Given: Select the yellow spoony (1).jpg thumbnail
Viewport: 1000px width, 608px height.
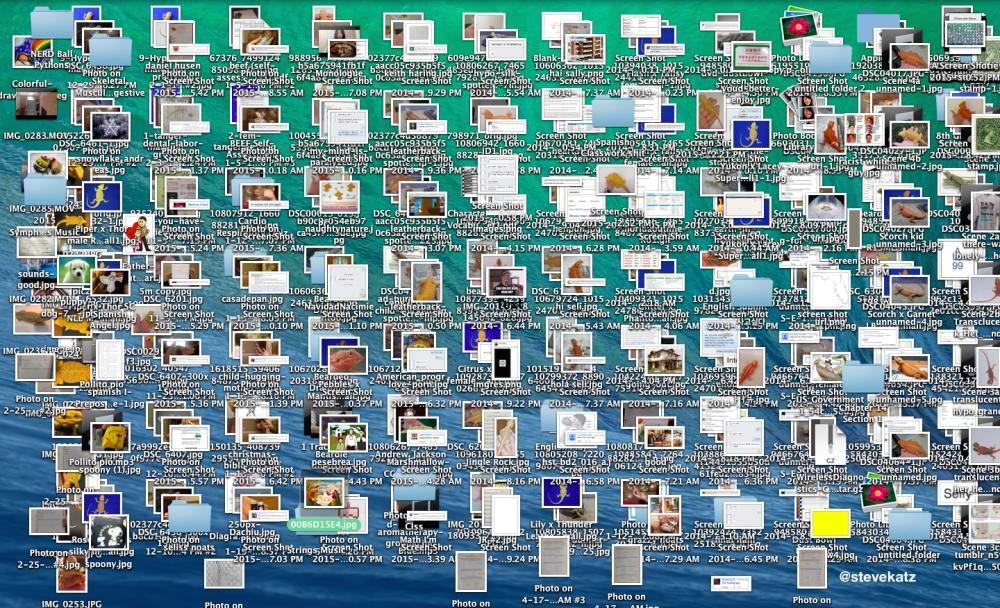Looking at the screenshot, I should tap(110, 437).
